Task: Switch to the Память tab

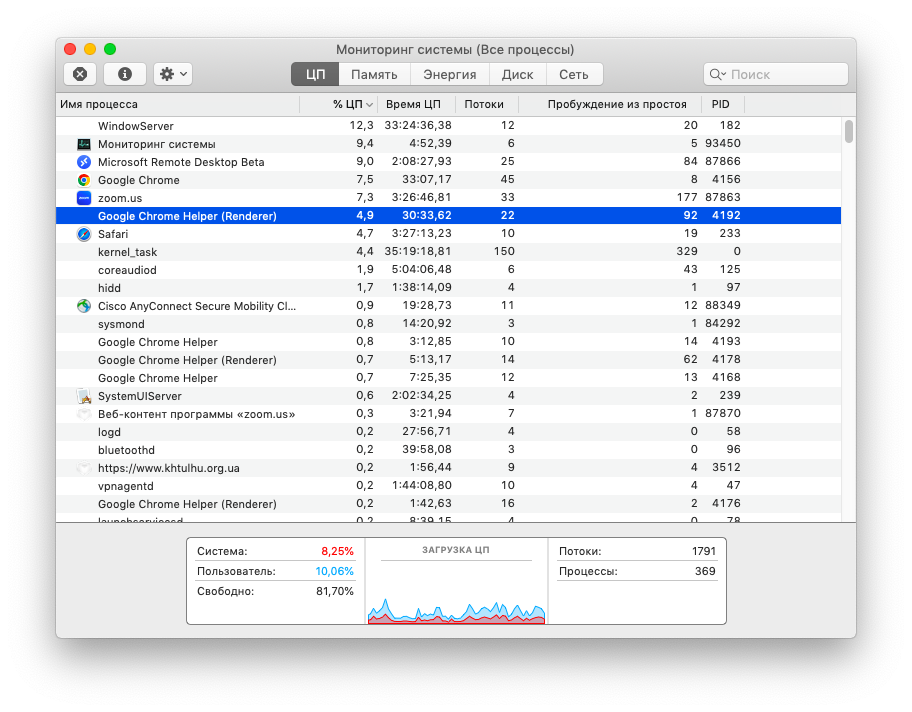Action: click(374, 74)
